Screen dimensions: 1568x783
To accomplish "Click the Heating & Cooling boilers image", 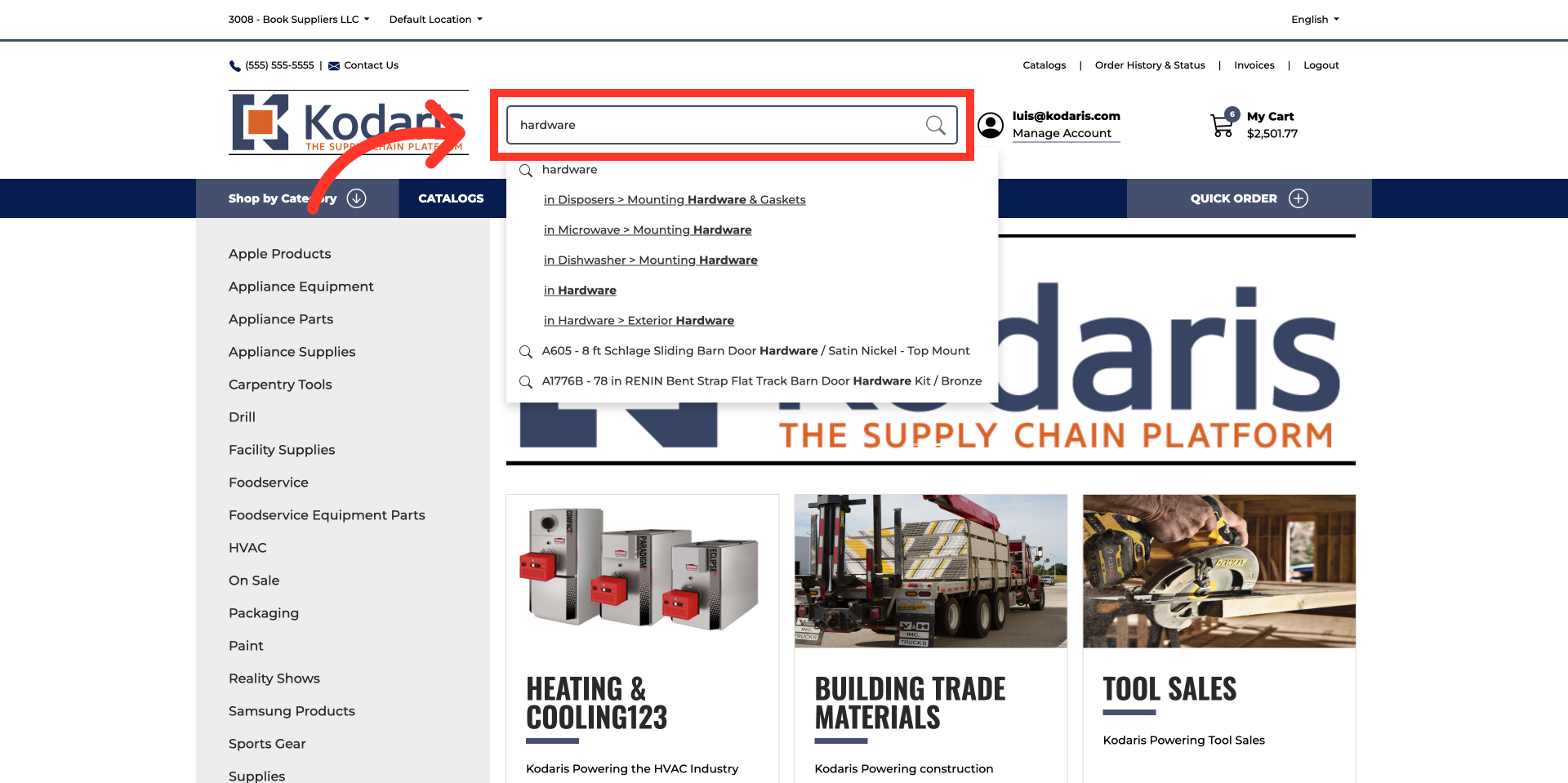I will (642, 571).
